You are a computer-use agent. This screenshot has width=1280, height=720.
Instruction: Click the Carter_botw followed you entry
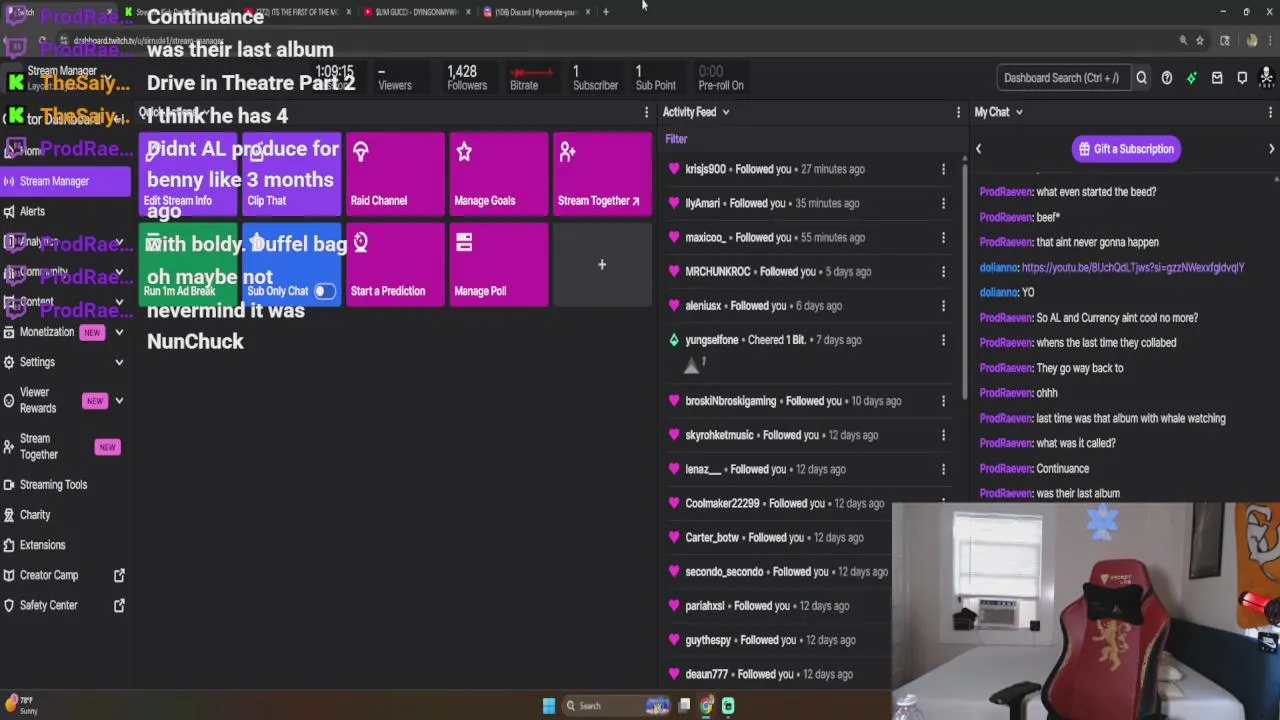(778, 538)
